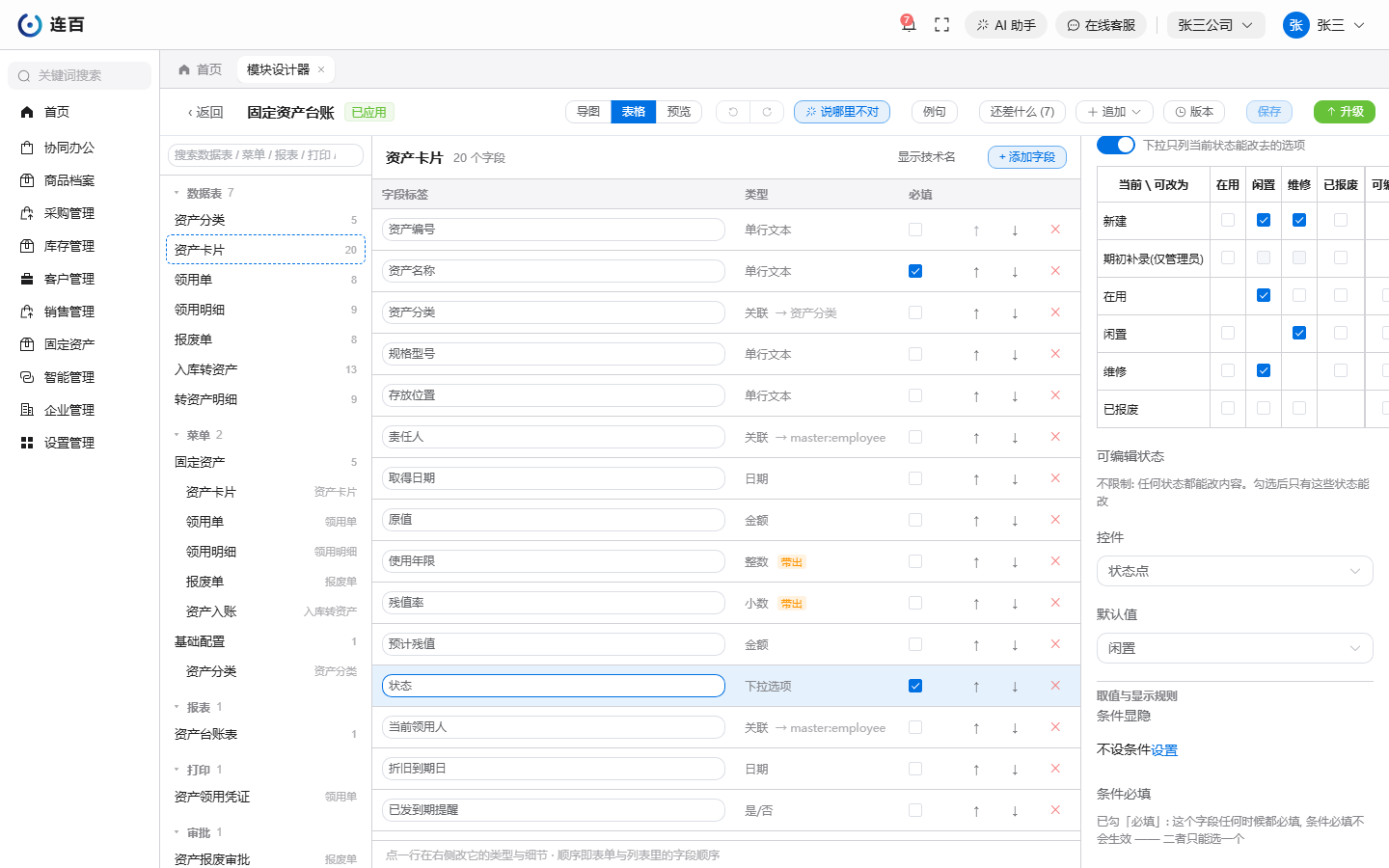Delete the 资产分类 field row
The height and width of the screenshot is (868, 1389).
(1055, 312)
